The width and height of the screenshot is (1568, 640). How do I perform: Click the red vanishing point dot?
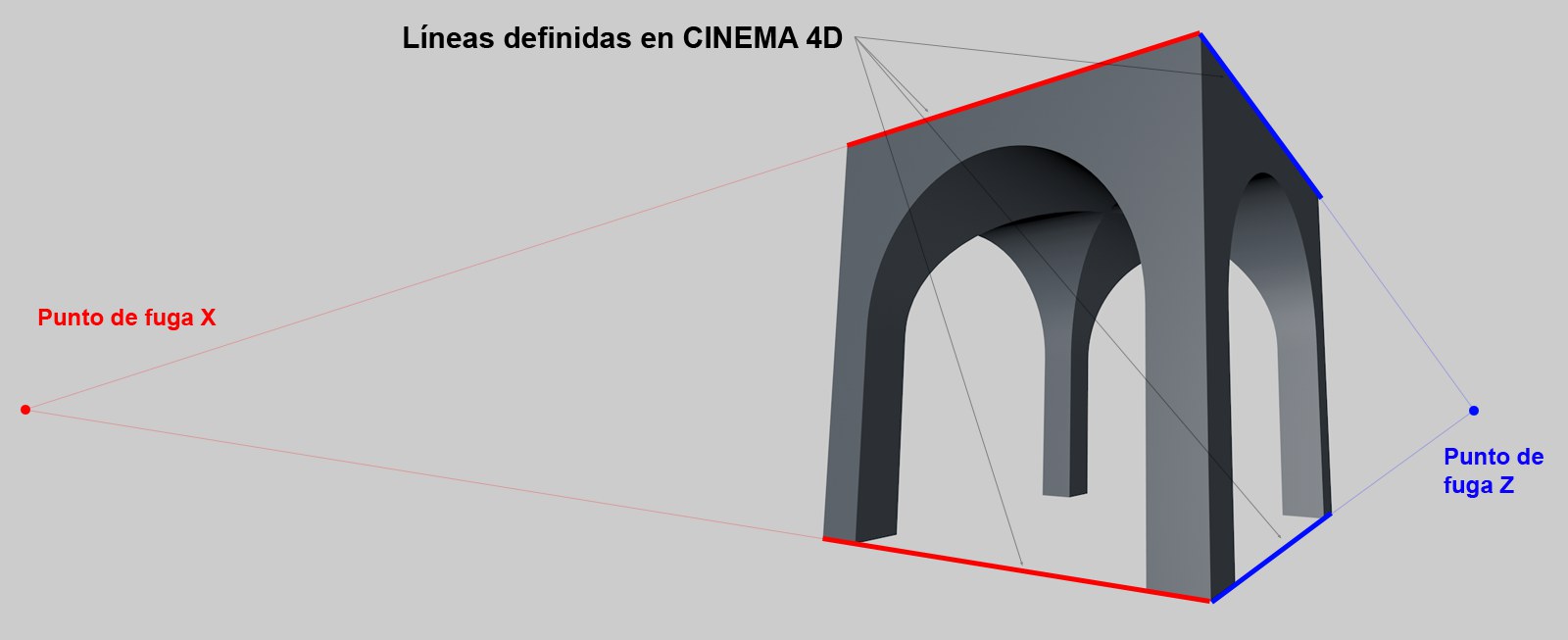[x=25, y=409]
